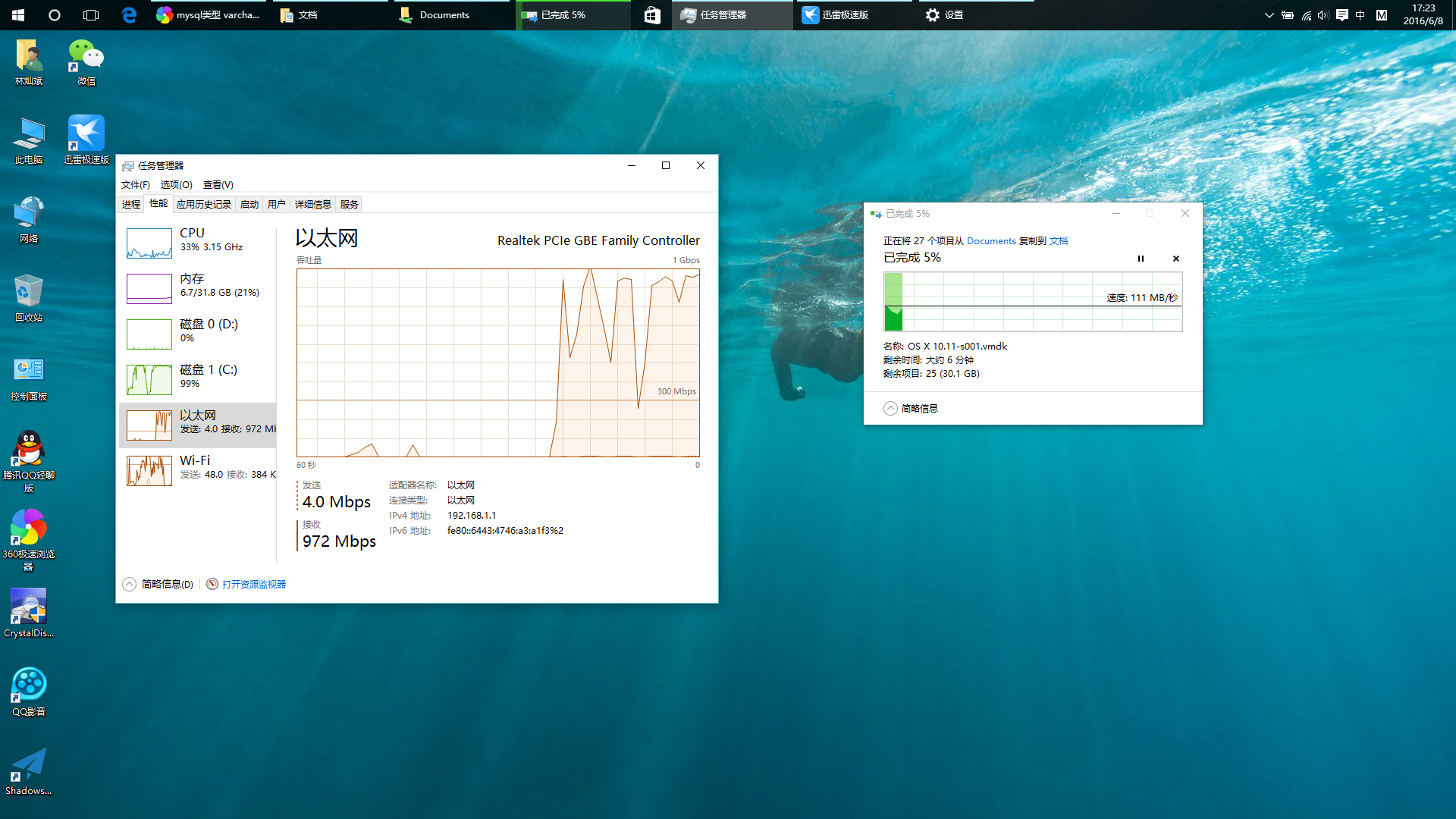The height and width of the screenshot is (819, 1456).
Task: Open the 林灿斌 user folder desktop icon
Action: click(x=29, y=62)
